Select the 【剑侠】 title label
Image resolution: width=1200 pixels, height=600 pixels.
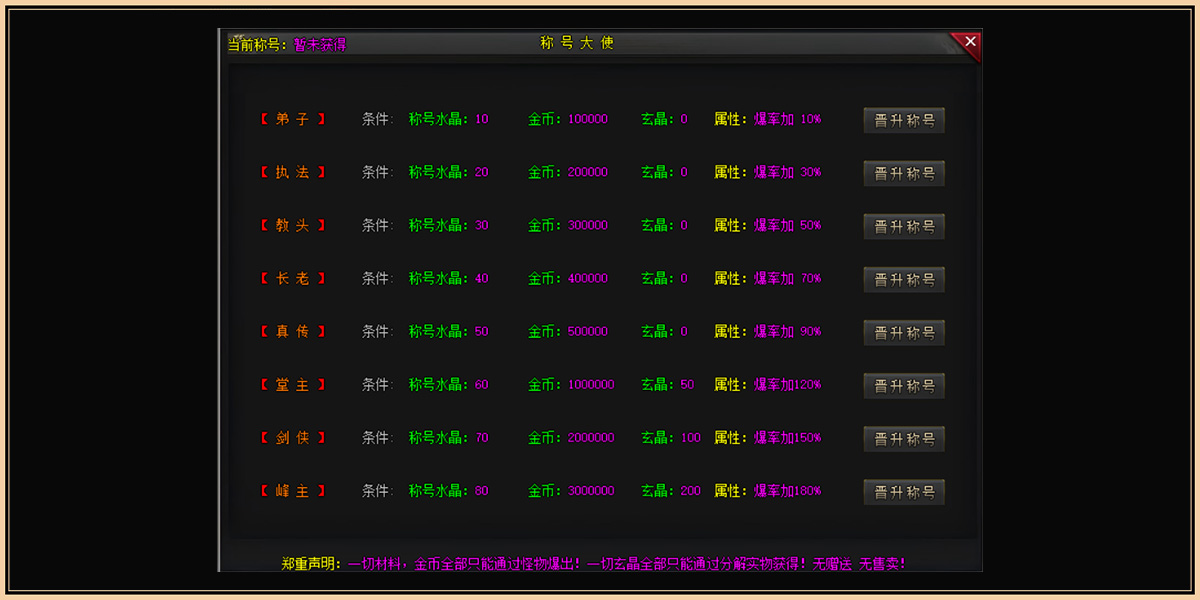pyautogui.click(x=293, y=438)
